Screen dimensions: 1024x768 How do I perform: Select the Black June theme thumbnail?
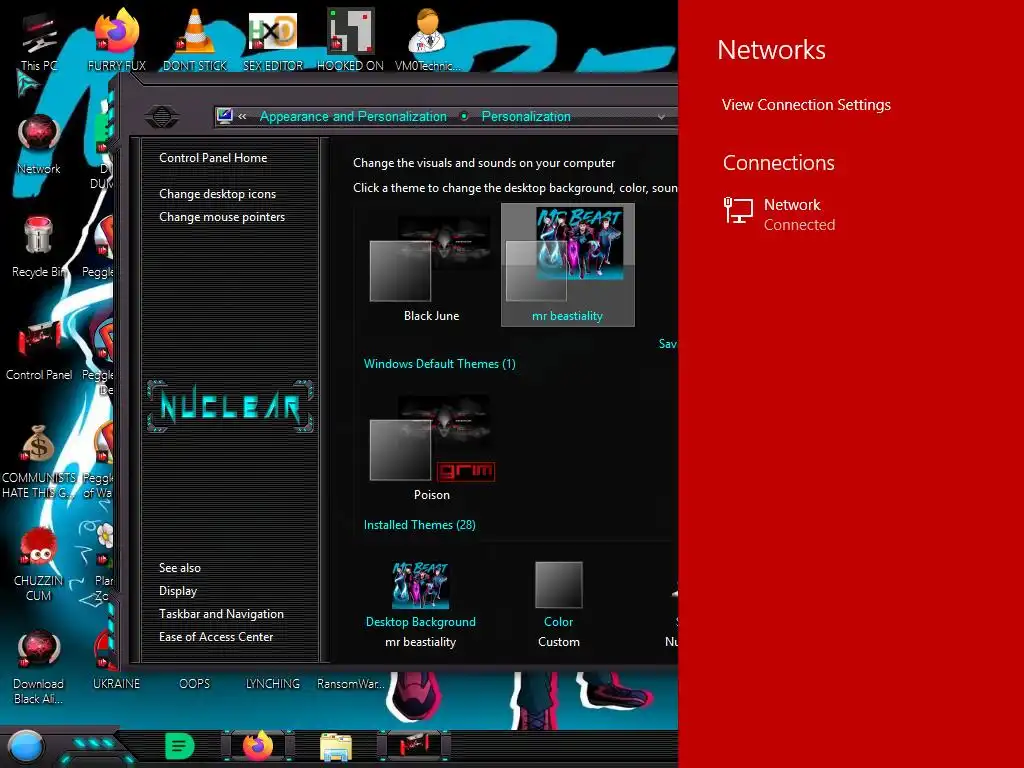[431, 265]
